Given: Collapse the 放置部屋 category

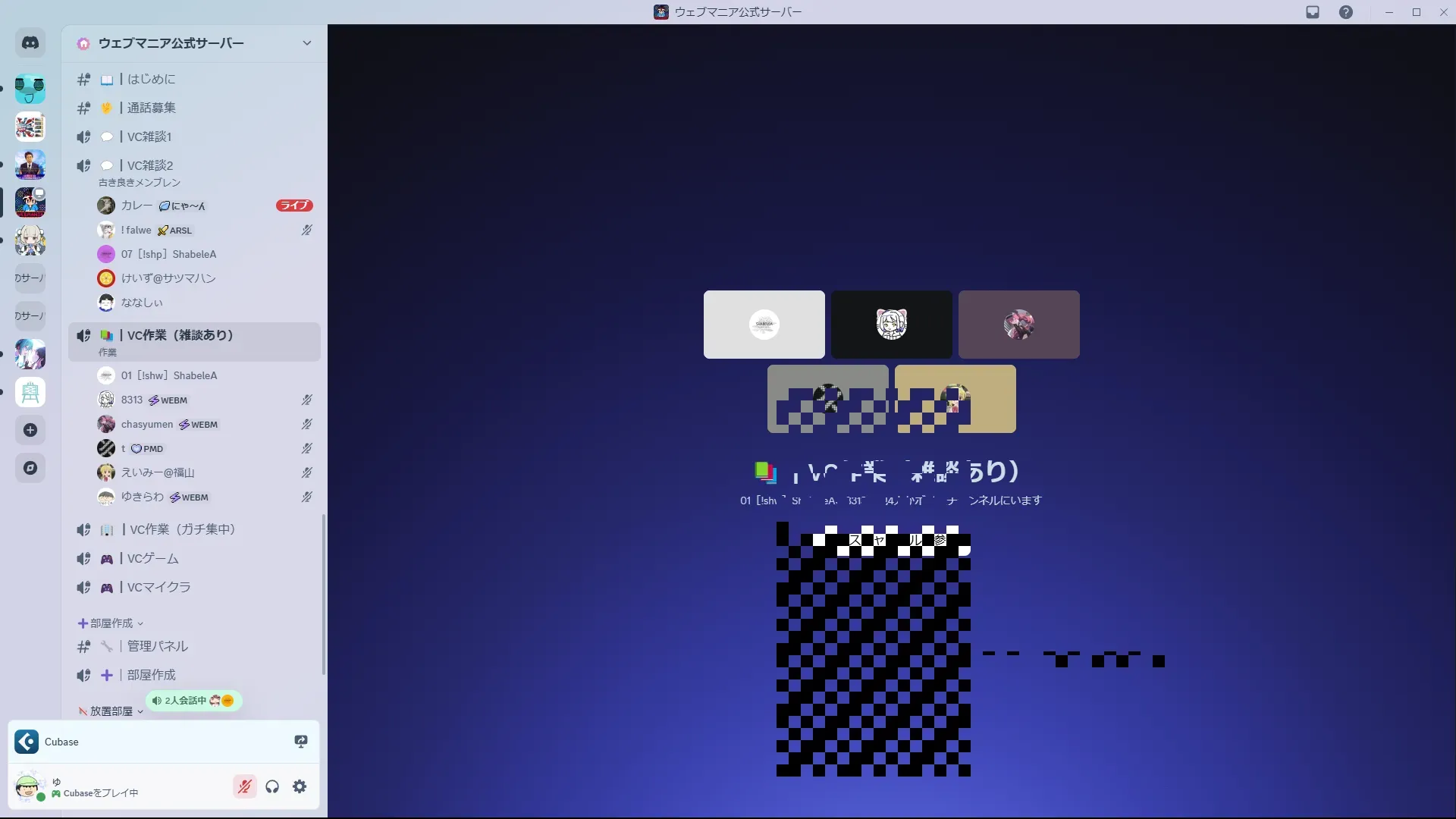Looking at the screenshot, I should tap(111, 711).
